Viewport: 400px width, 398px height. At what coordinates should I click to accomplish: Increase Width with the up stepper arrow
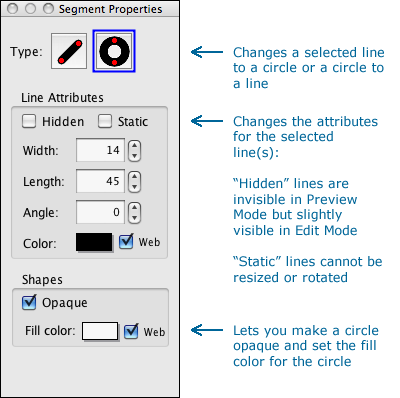(134, 146)
